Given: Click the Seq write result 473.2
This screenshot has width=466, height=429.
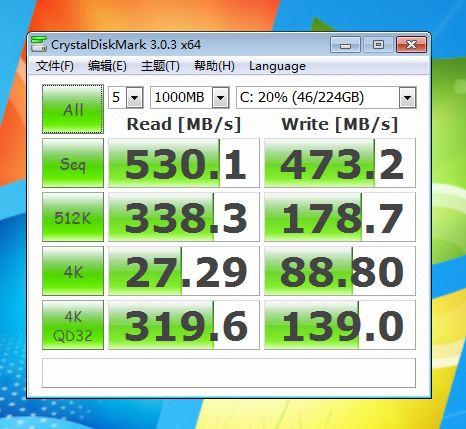Looking at the screenshot, I should (340, 163).
